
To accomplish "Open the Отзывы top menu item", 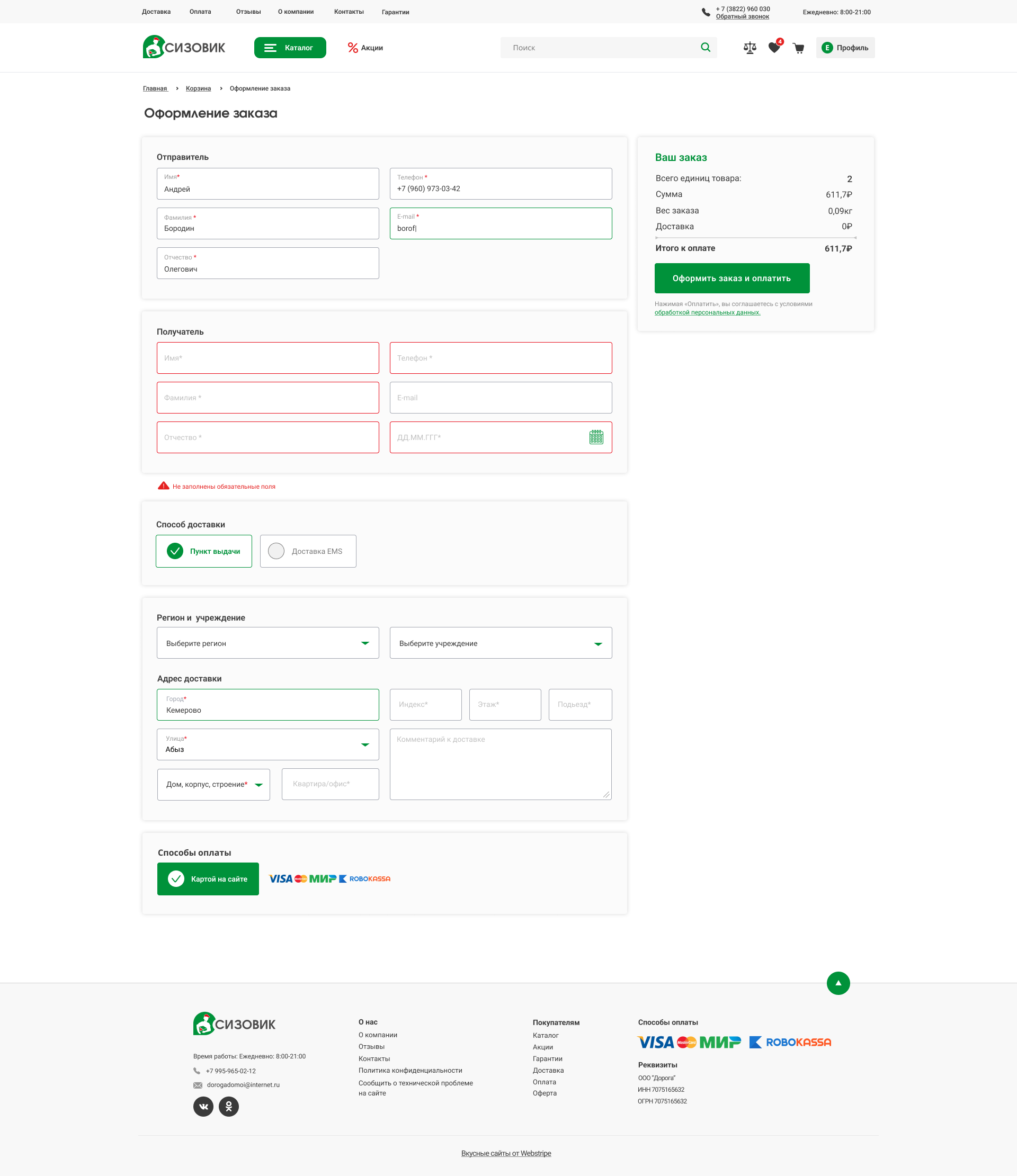I will [248, 12].
